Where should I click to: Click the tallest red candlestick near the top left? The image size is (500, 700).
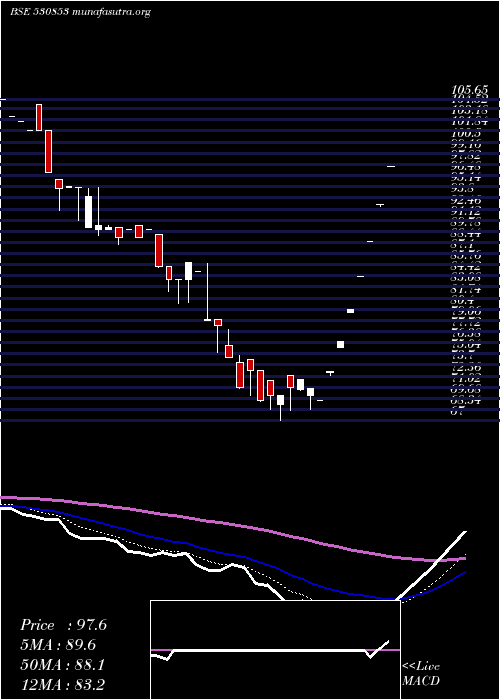pos(48,151)
